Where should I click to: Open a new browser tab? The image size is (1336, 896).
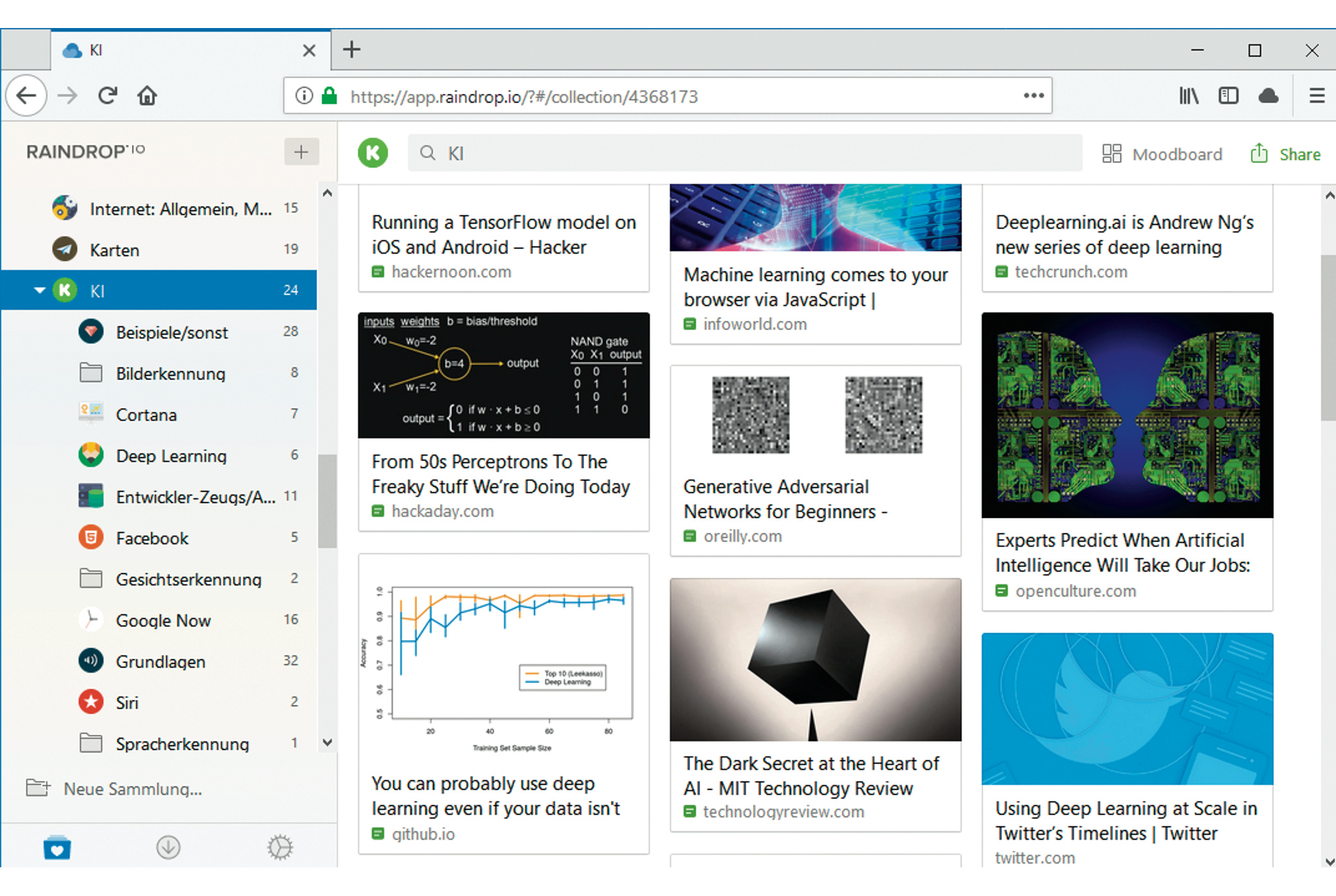click(x=352, y=50)
